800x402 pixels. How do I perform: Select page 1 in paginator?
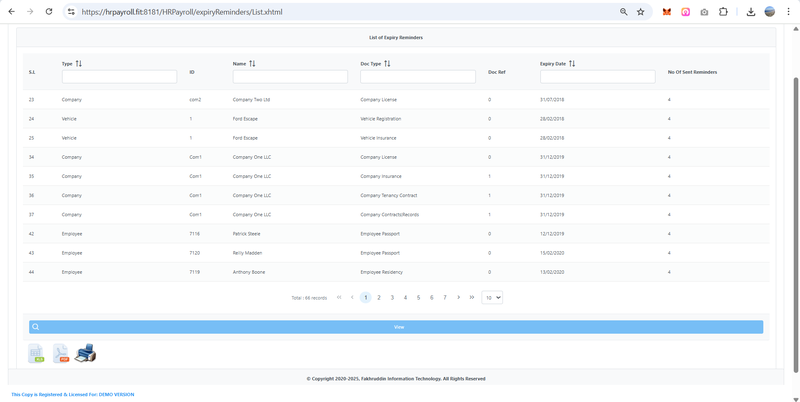365,297
